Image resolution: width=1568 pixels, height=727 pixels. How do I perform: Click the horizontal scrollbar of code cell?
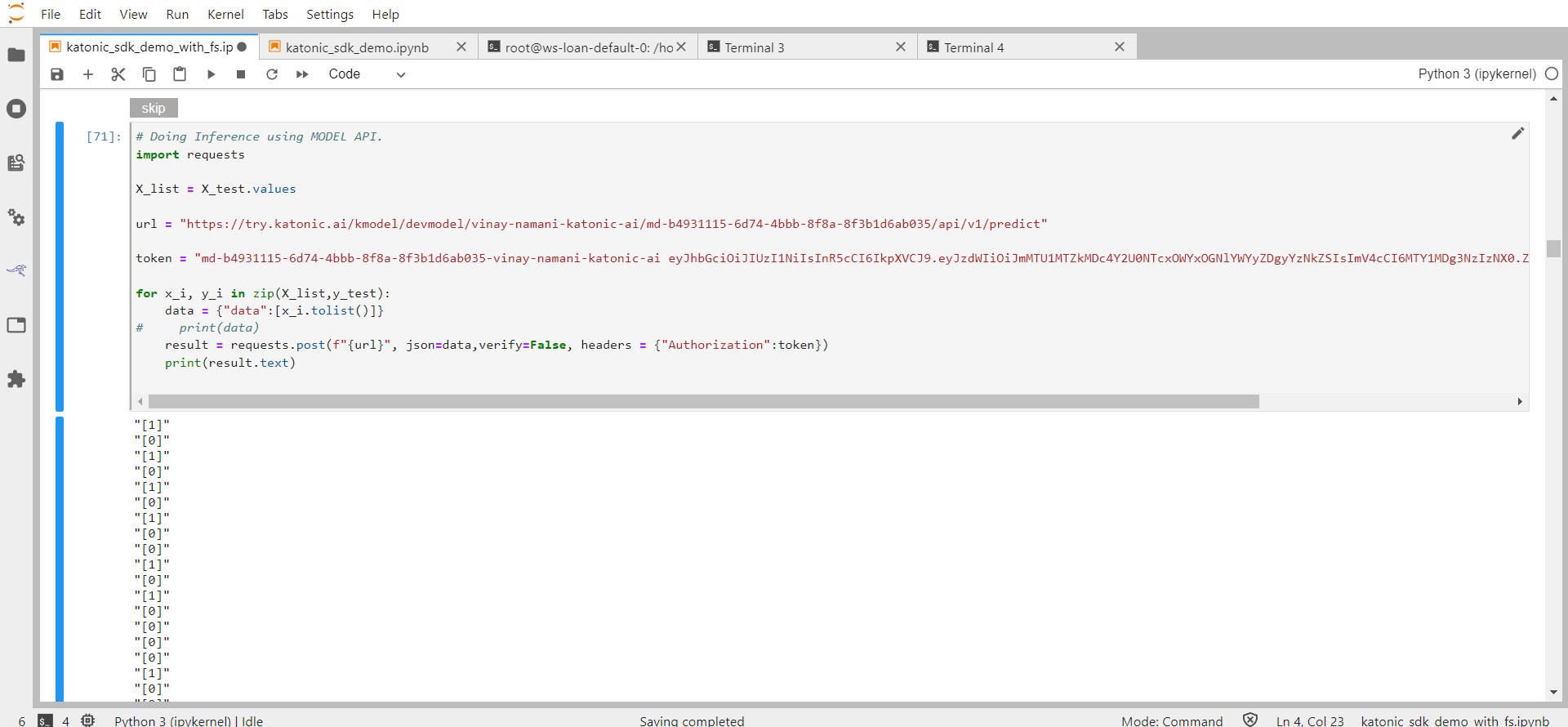click(x=704, y=401)
